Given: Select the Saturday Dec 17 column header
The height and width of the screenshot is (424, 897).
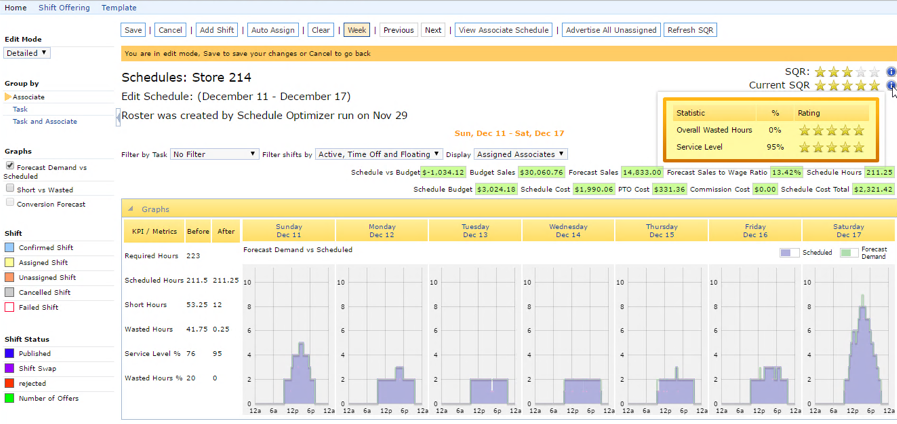Looking at the screenshot, I should 849,231.
